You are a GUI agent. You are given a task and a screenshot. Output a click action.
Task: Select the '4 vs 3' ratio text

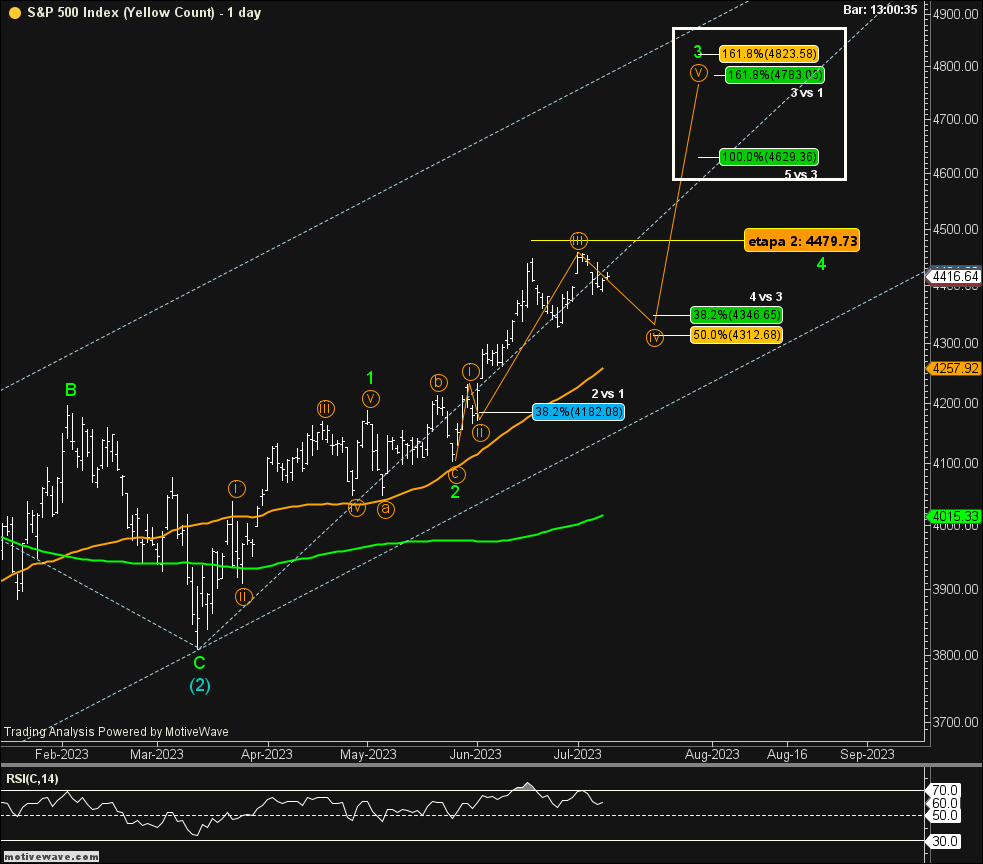tap(765, 297)
